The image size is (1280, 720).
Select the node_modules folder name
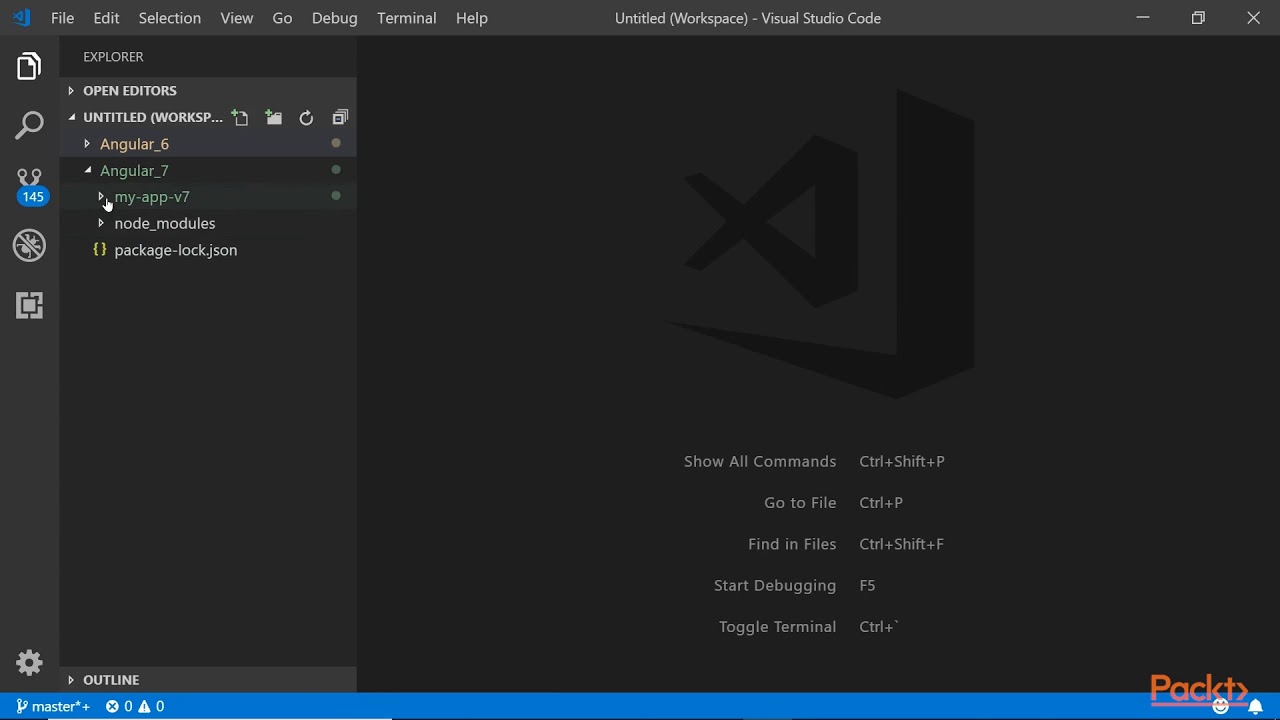tap(165, 224)
